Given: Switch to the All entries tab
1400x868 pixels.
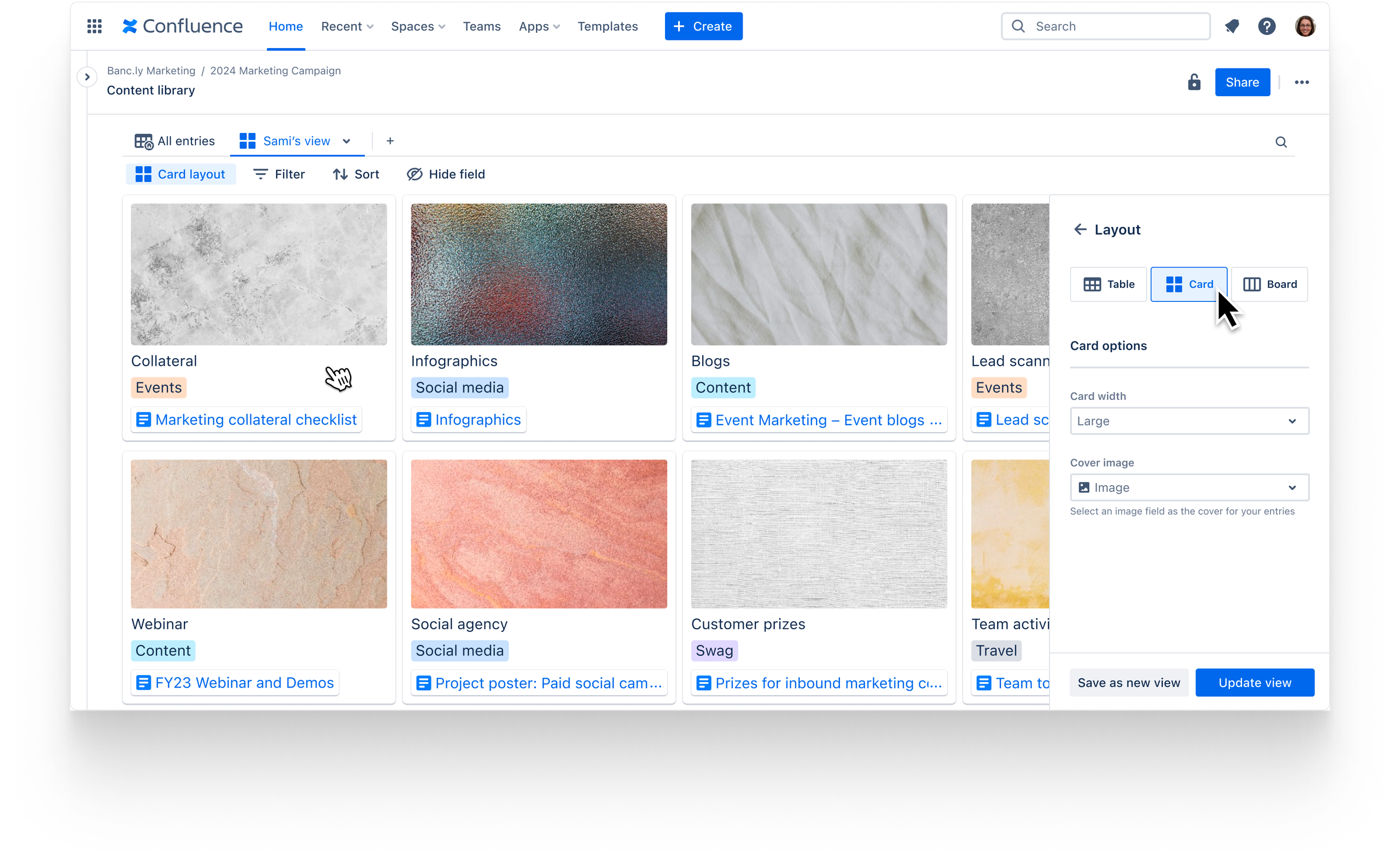Looking at the screenshot, I should 174,141.
